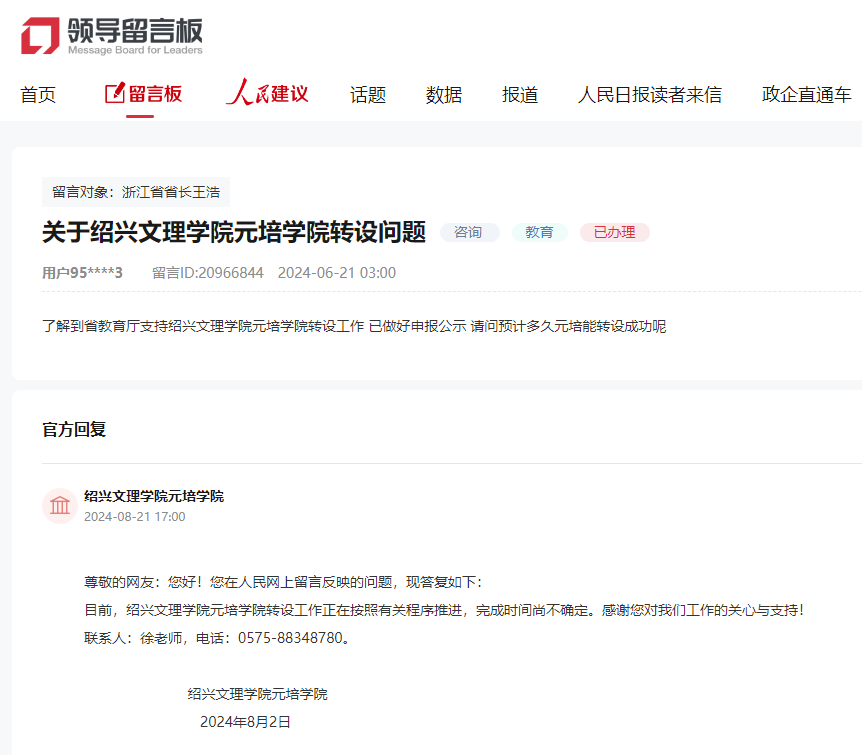This screenshot has height=755, width=862.
Task: Select the 已办理 status tag
Action: (614, 232)
